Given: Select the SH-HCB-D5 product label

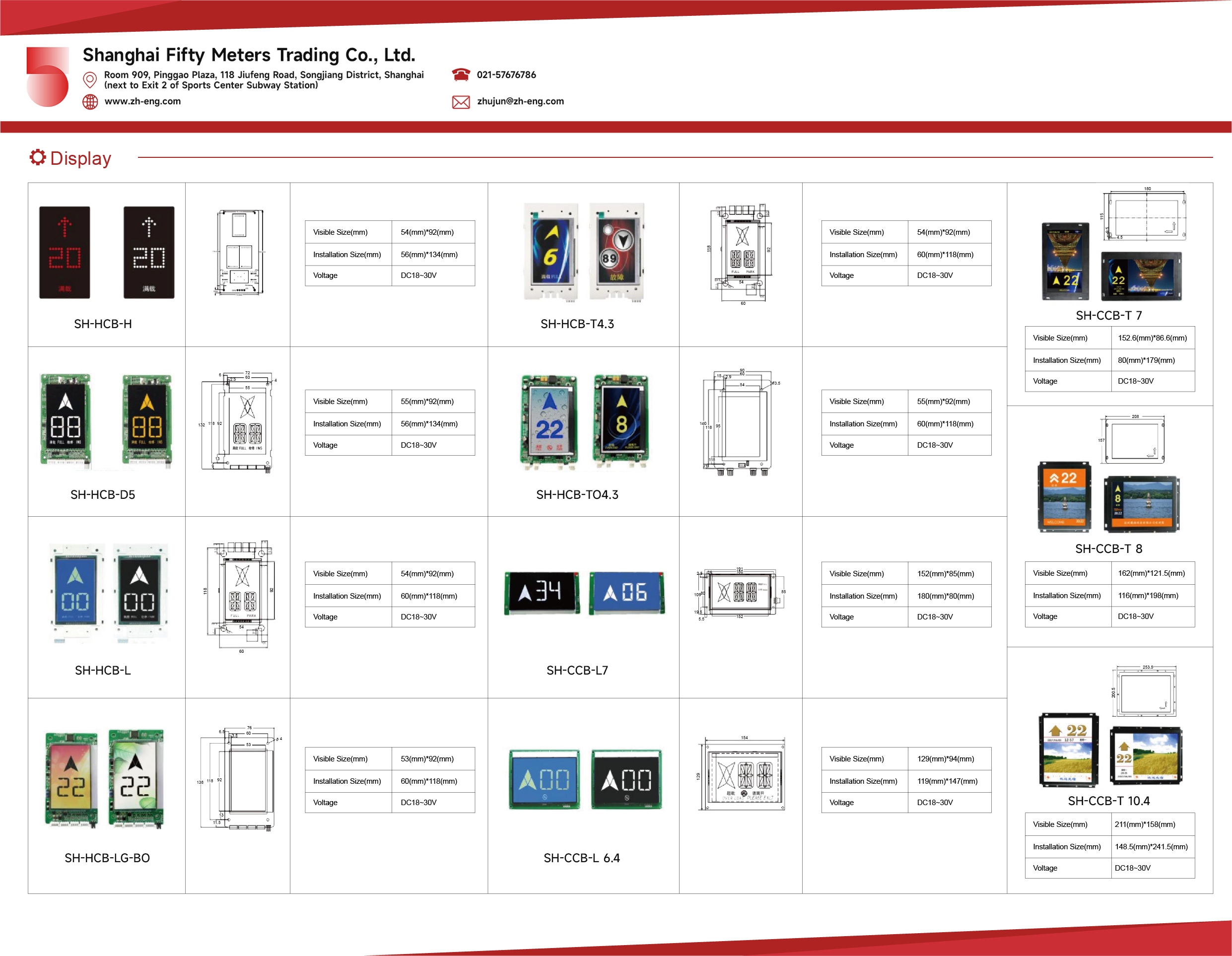Looking at the screenshot, I should coord(103,495).
